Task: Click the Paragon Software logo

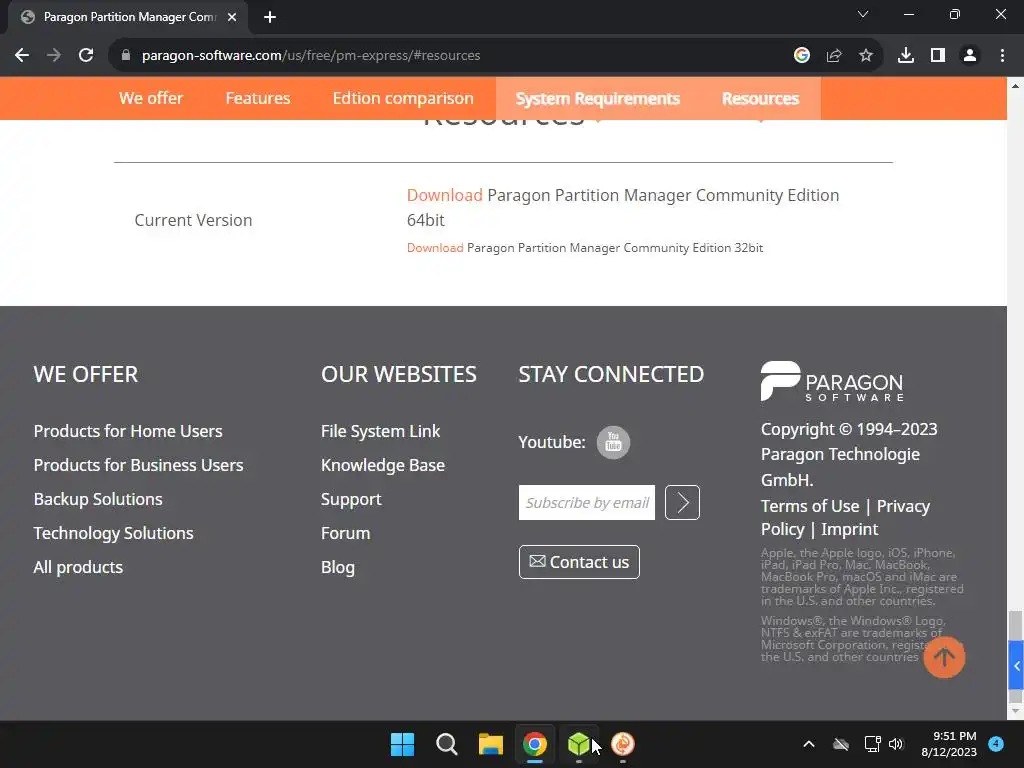Action: pos(832,381)
